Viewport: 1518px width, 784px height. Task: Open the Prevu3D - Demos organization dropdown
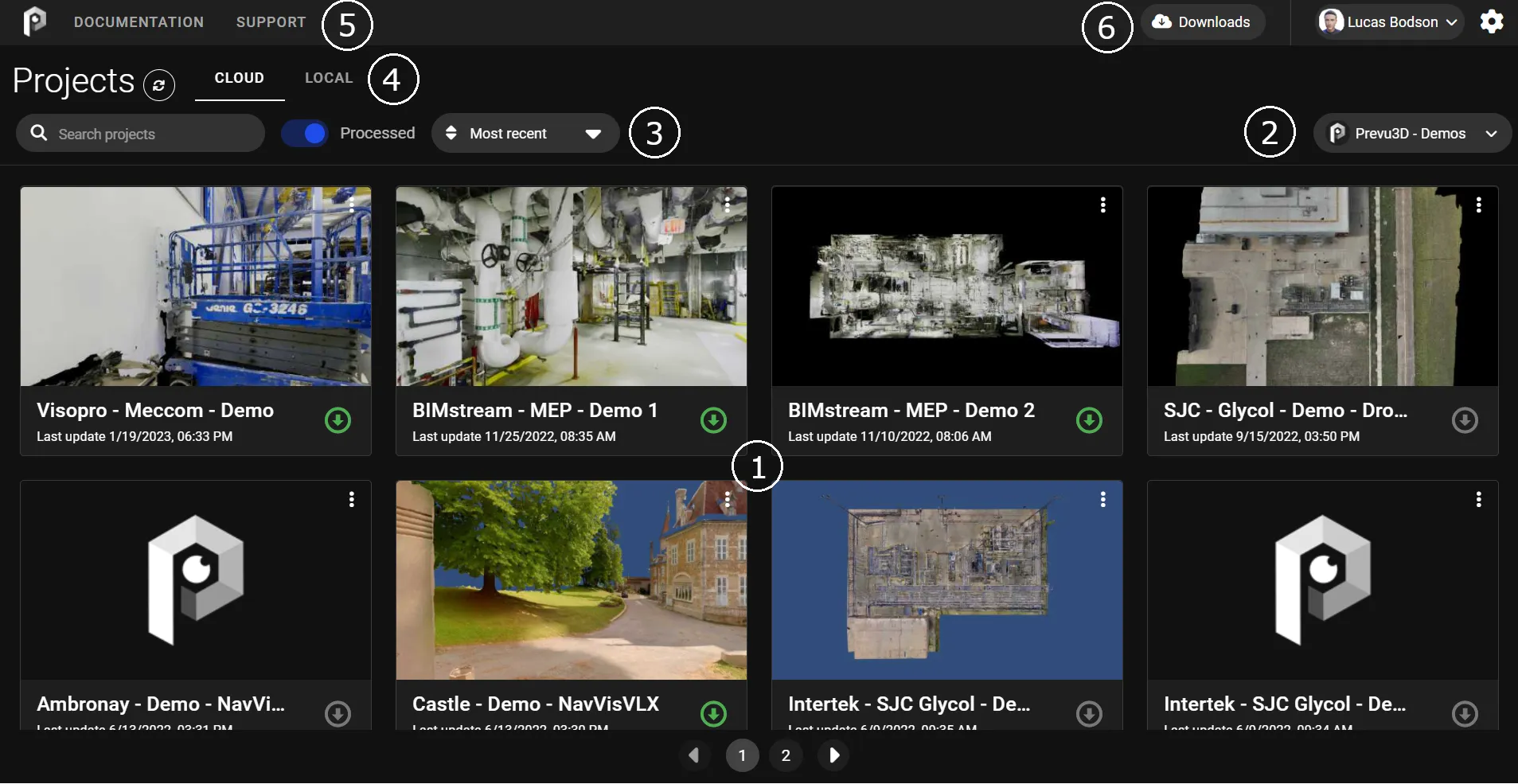pos(1412,133)
